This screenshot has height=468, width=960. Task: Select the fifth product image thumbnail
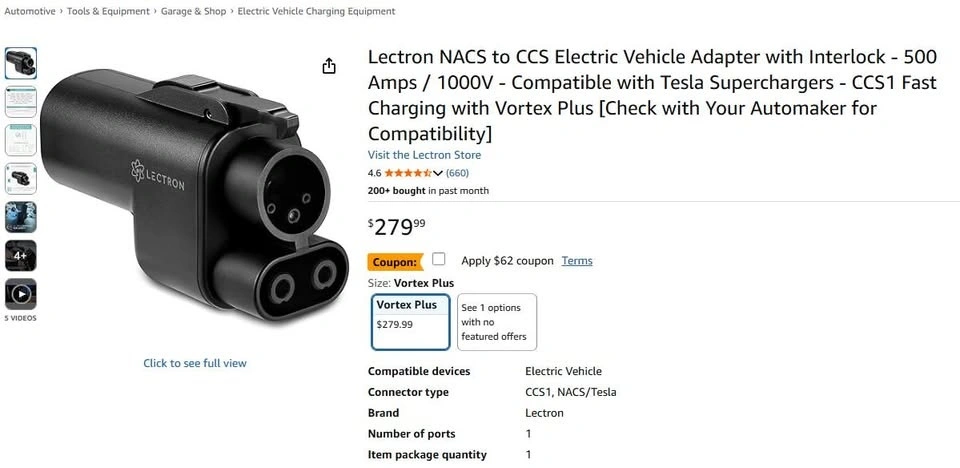21,217
